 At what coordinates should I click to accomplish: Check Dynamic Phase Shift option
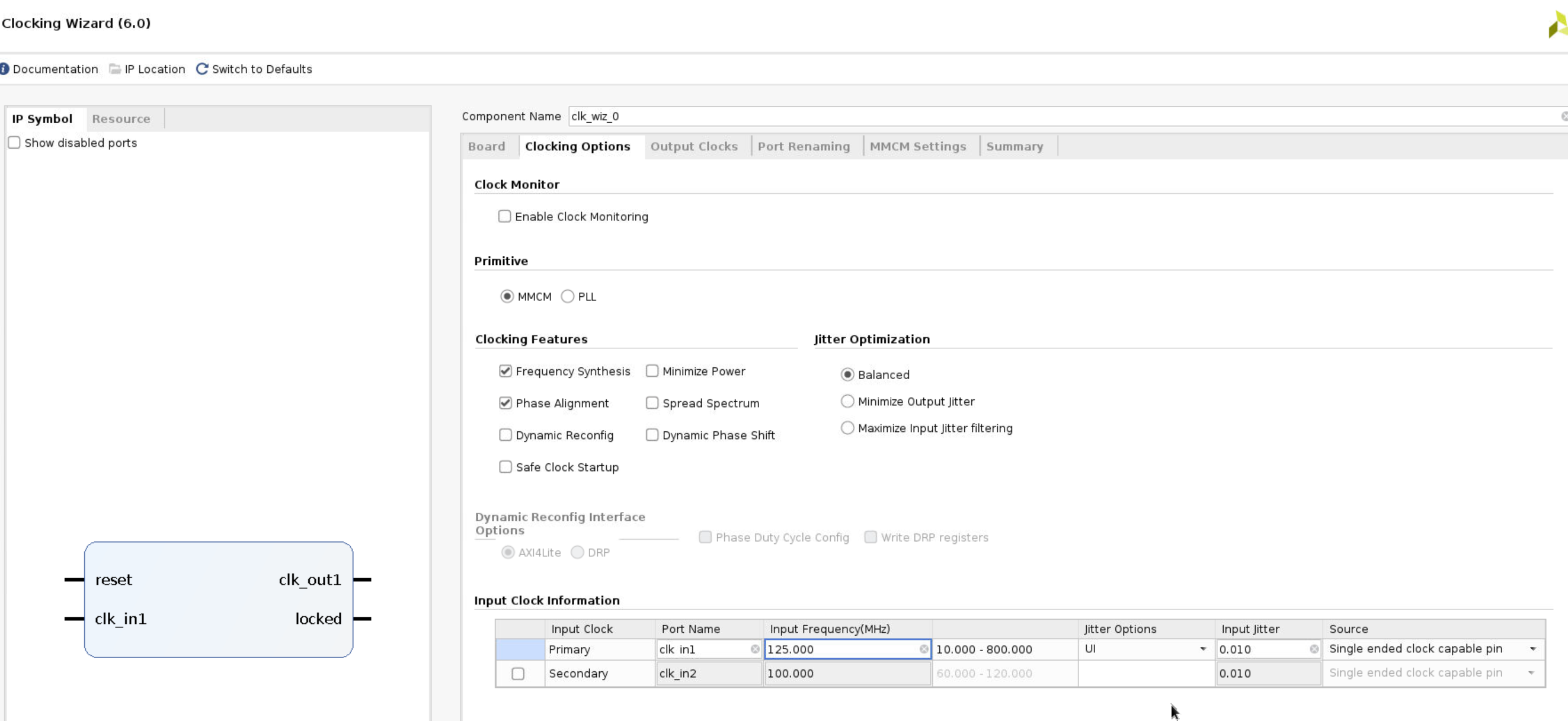click(x=652, y=434)
